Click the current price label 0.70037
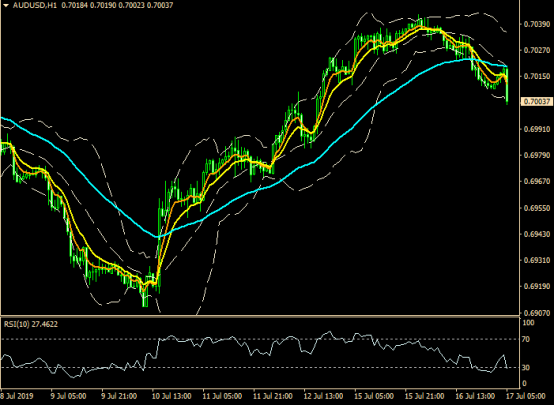Image resolution: width=554 pixels, height=406 pixels. (x=536, y=101)
